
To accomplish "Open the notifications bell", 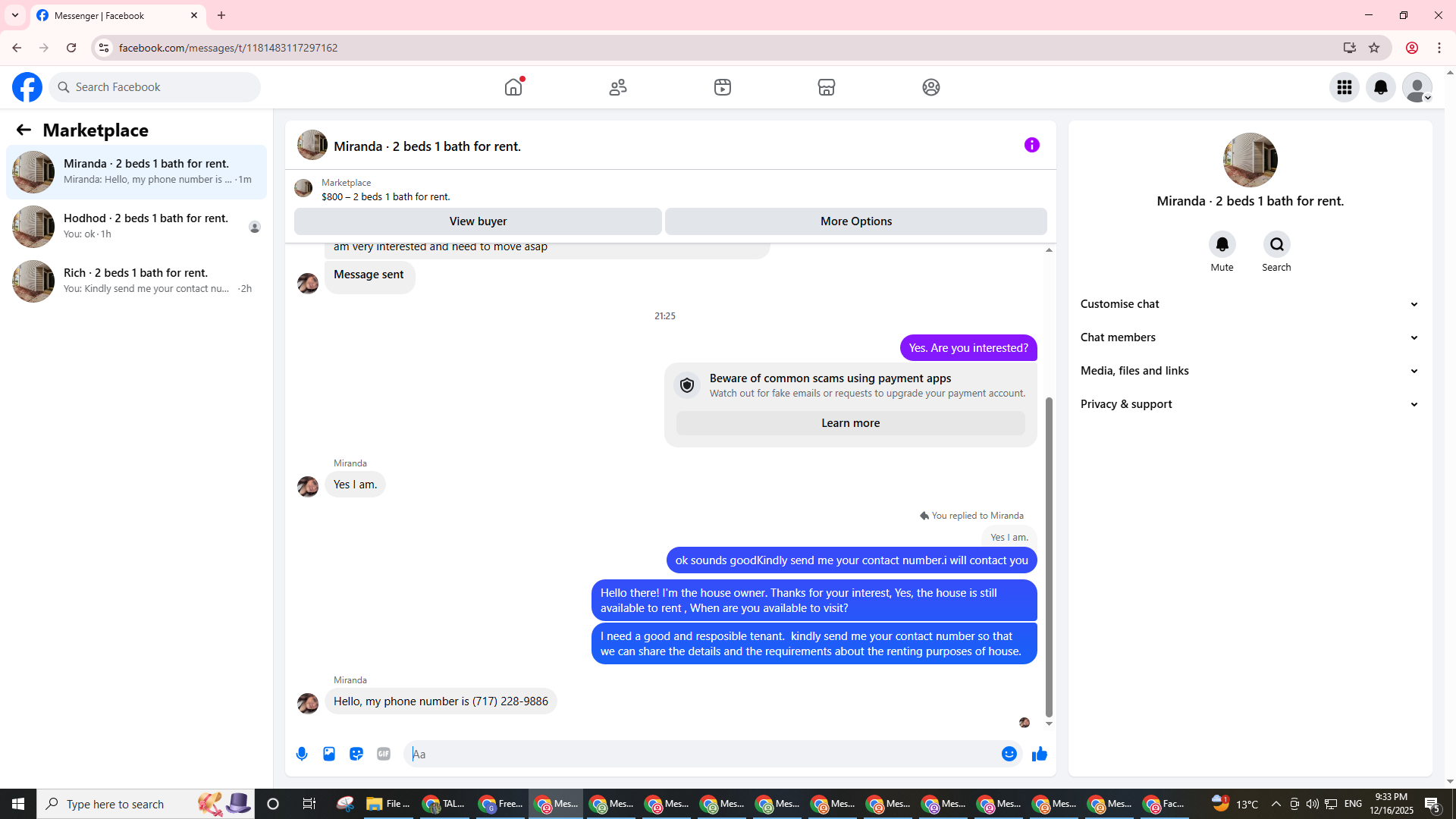I will [x=1381, y=87].
